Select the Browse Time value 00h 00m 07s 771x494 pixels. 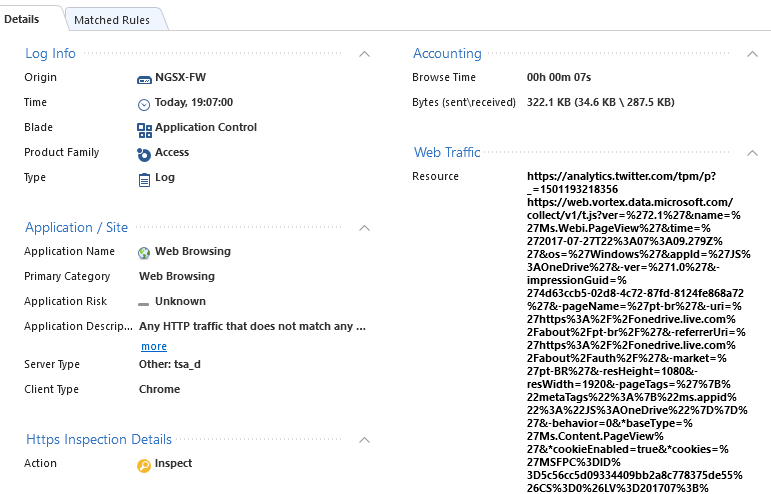pyautogui.click(x=559, y=77)
